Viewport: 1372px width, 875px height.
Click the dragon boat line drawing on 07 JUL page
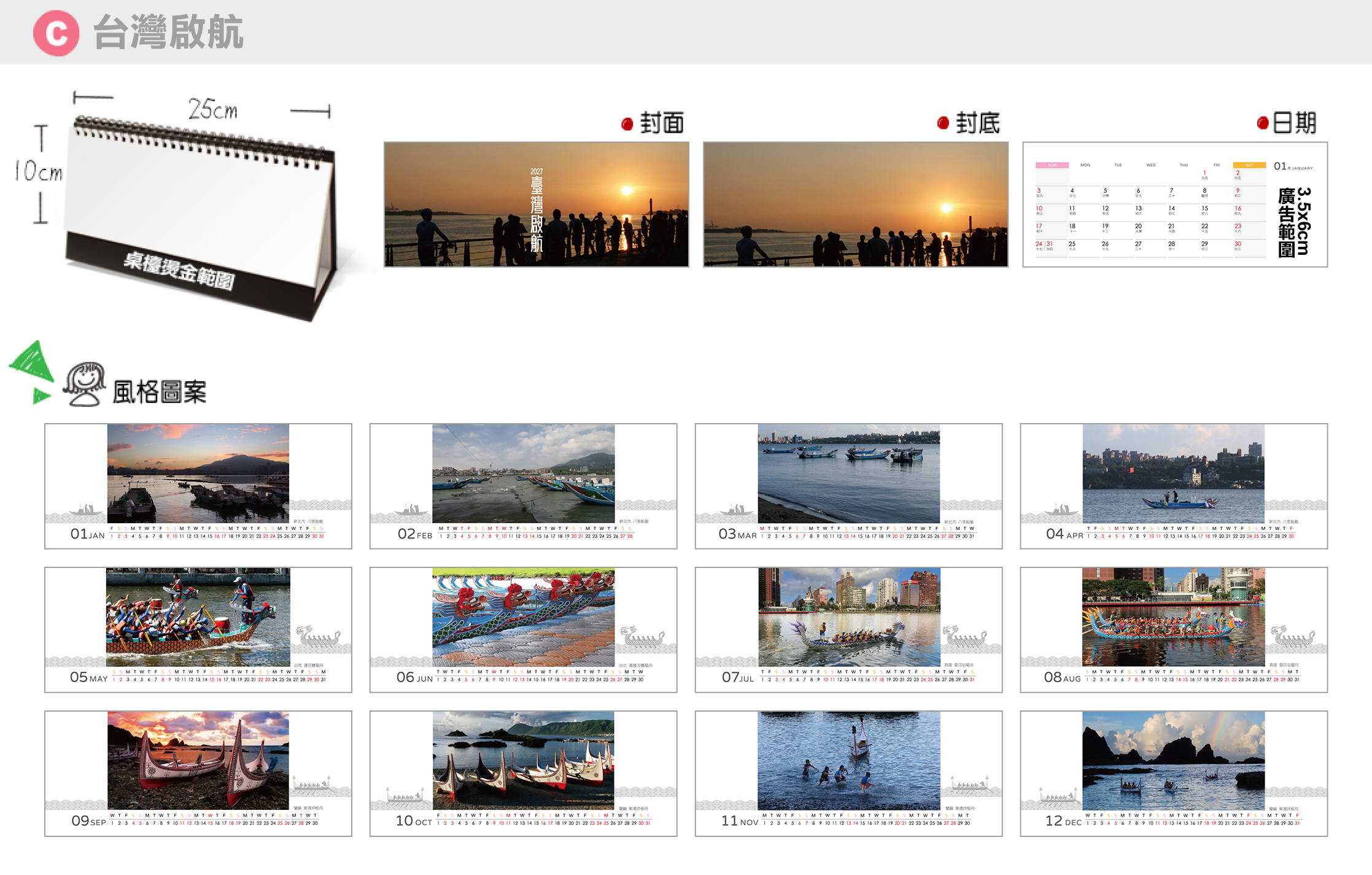click(964, 636)
